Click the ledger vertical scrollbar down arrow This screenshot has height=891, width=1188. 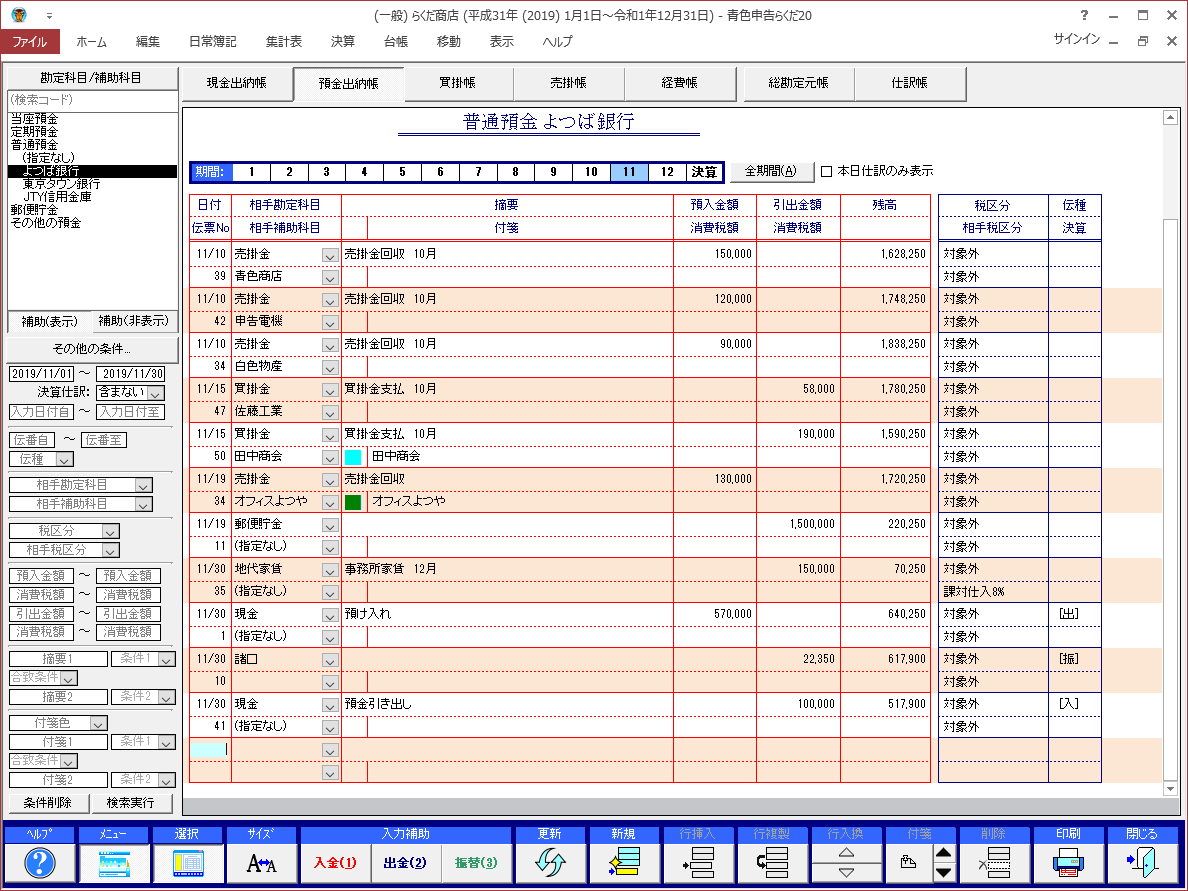[1171, 789]
